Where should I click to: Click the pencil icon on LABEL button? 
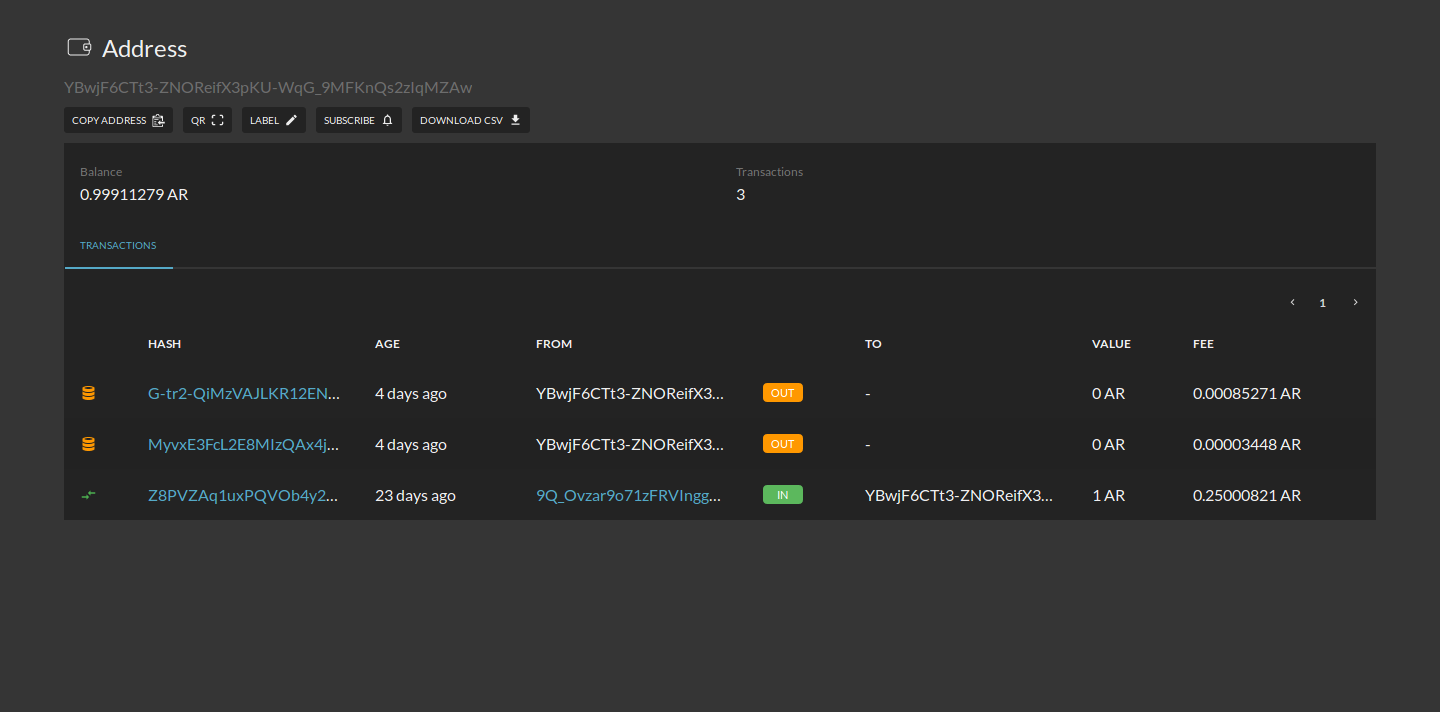click(290, 119)
